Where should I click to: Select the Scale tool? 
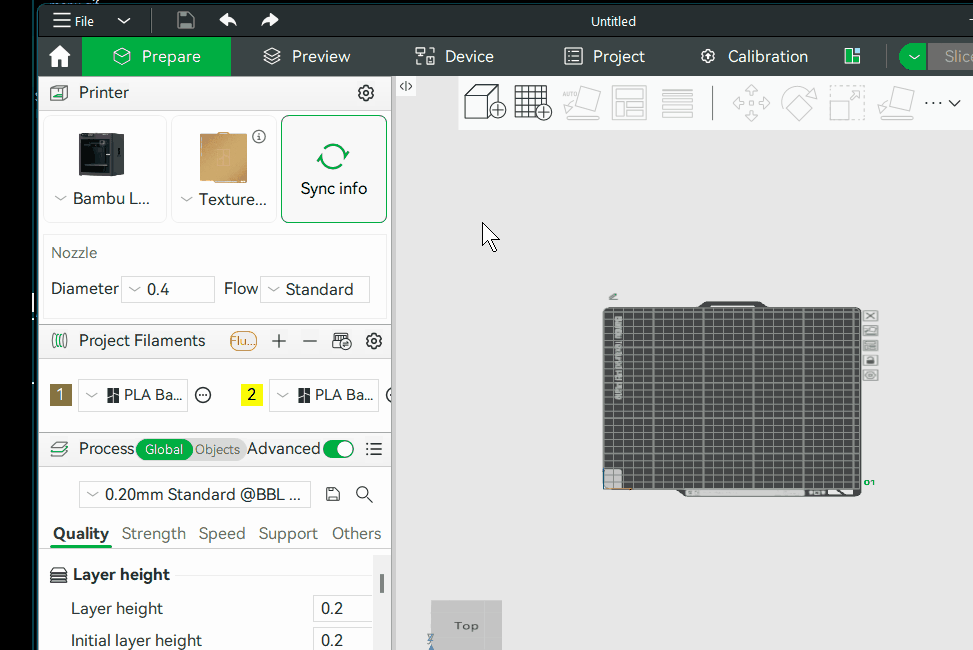847,103
